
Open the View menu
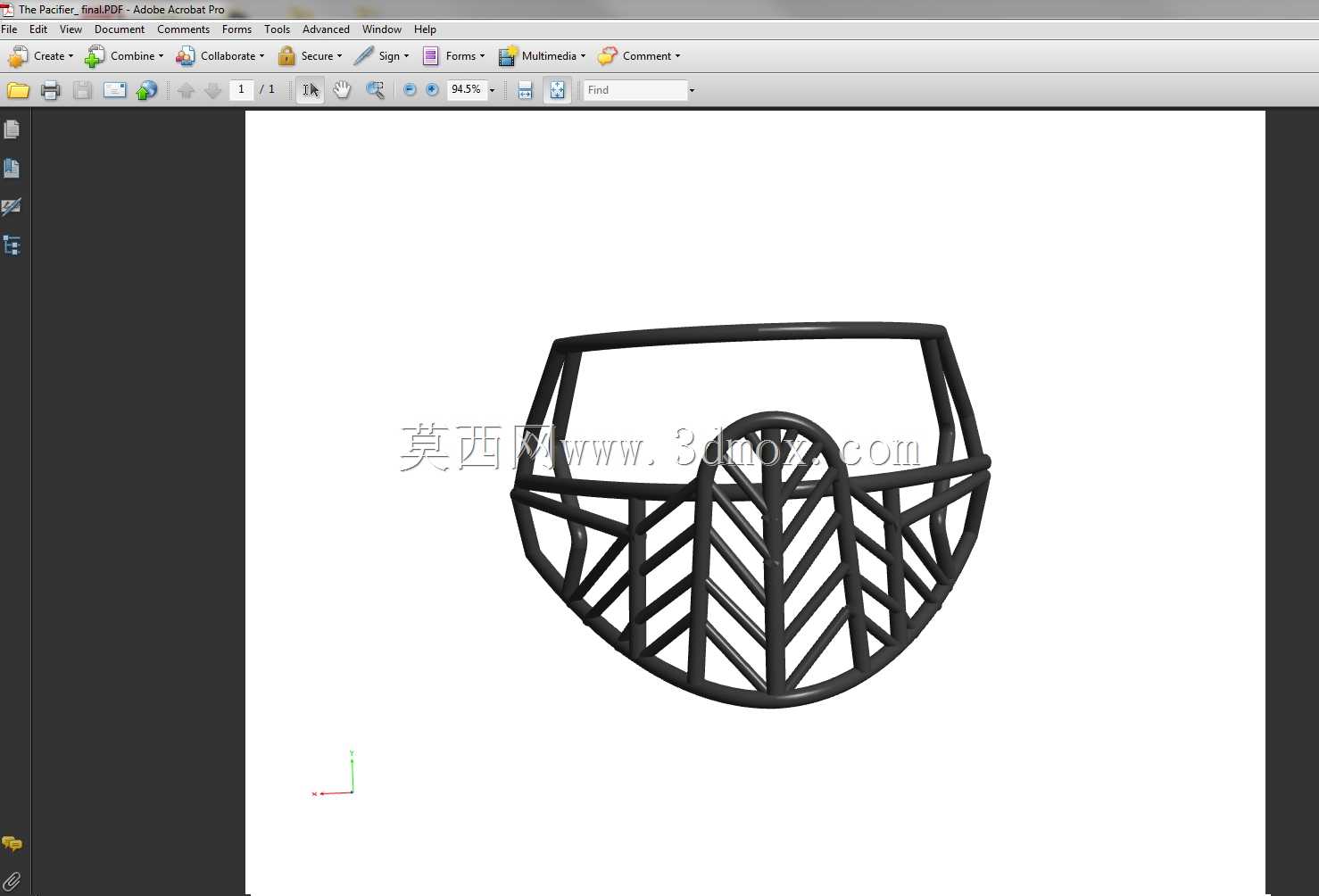tap(71, 29)
